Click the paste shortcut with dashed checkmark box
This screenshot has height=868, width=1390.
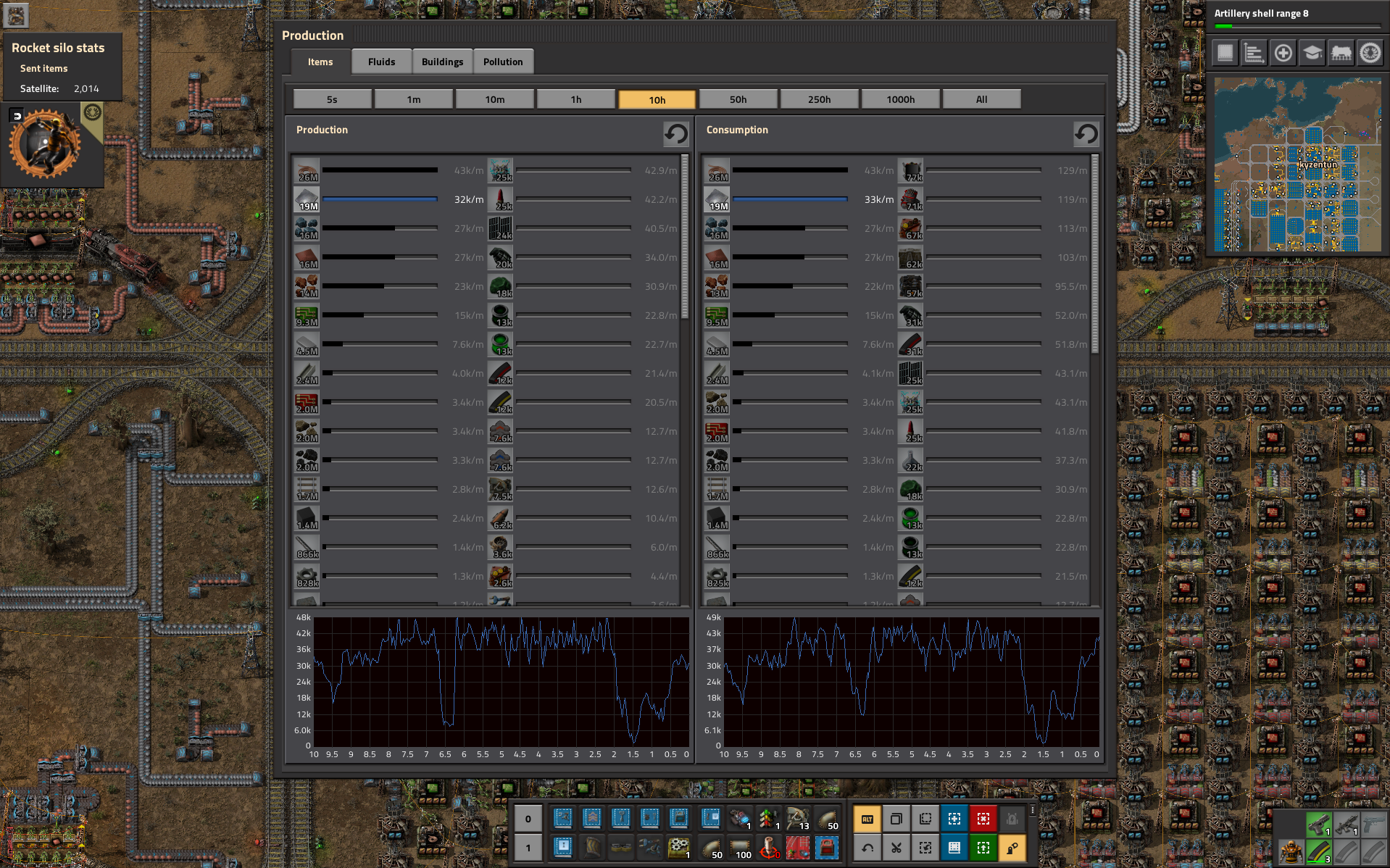coord(925,847)
